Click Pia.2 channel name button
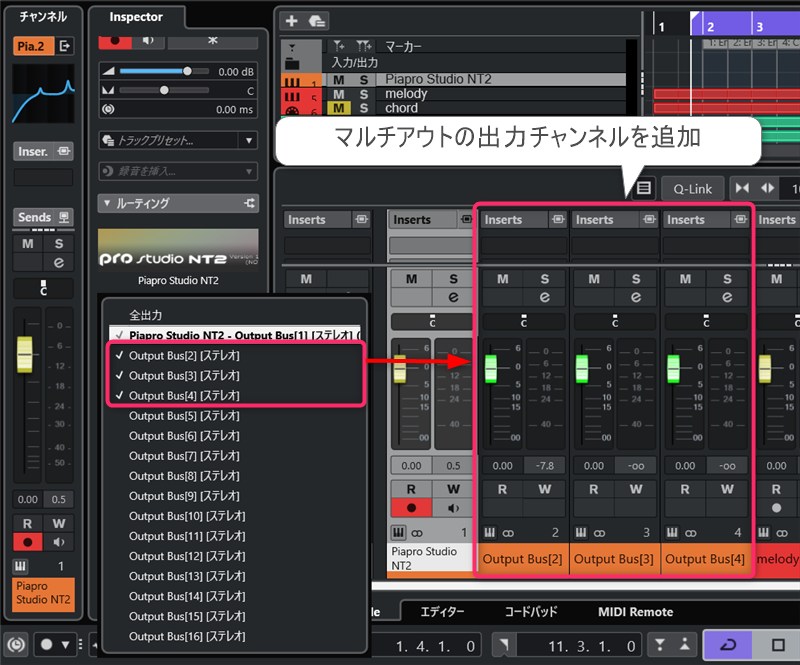The height and width of the screenshot is (665, 800). point(33,46)
